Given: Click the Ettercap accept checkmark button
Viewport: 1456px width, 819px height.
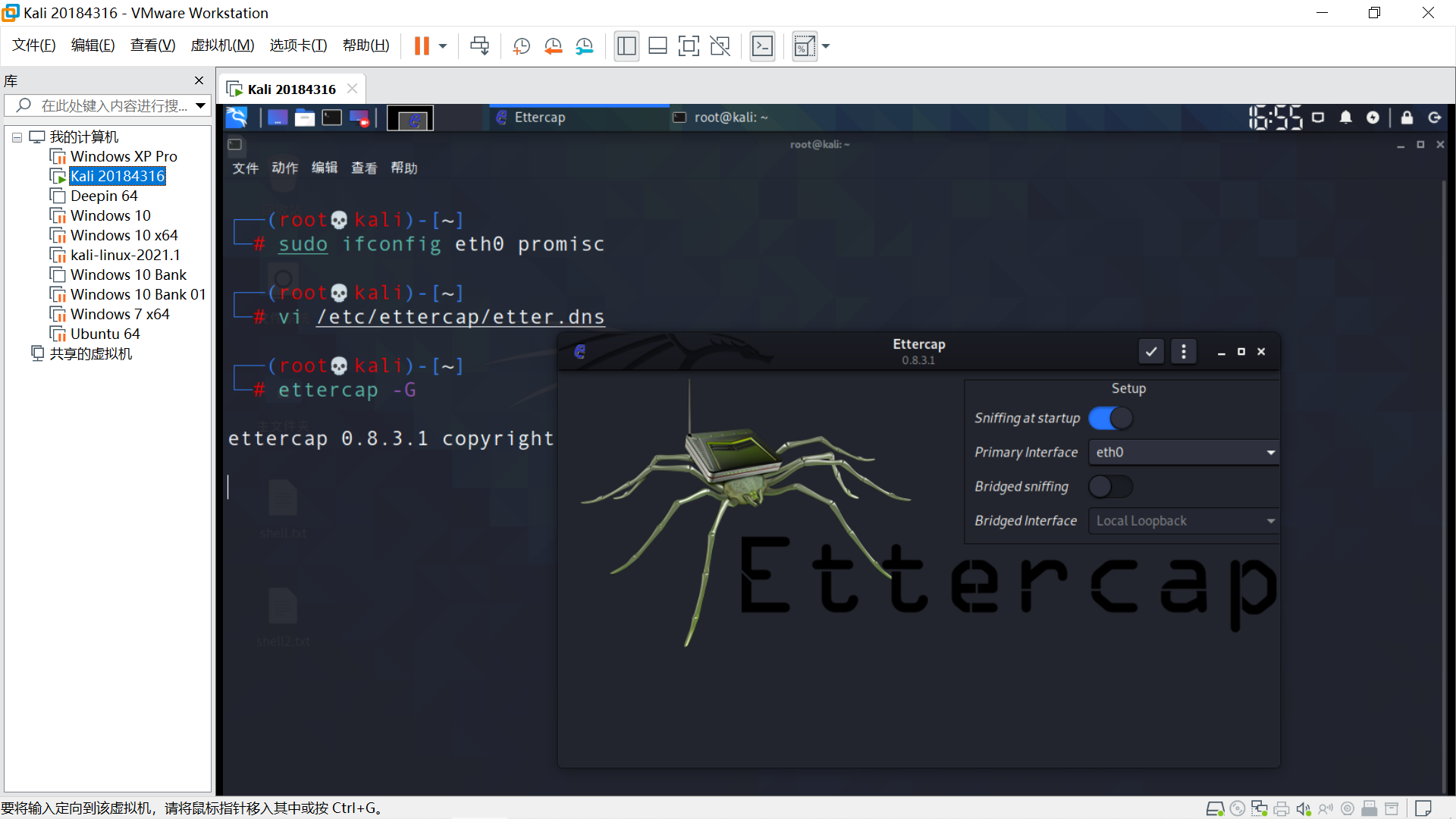Looking at the screenshot, I should 1150,352.
